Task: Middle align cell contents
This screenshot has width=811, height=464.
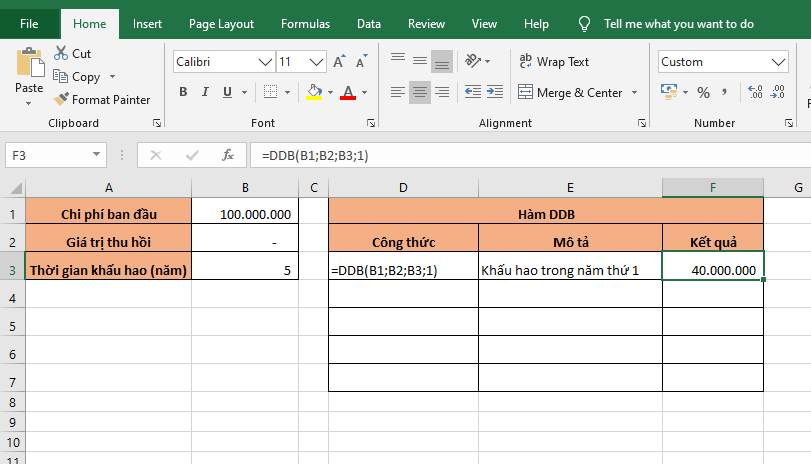Action: point(419,62)
